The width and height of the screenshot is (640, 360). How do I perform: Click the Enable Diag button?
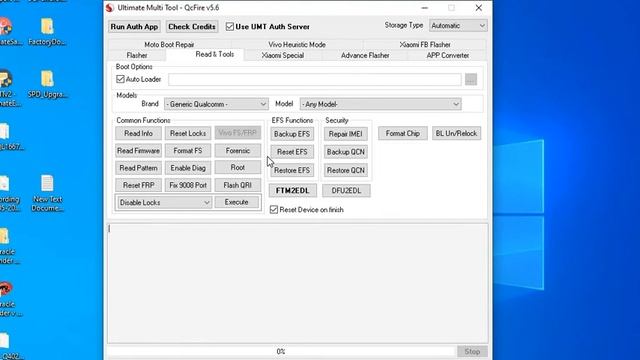(x=188, y=168)
